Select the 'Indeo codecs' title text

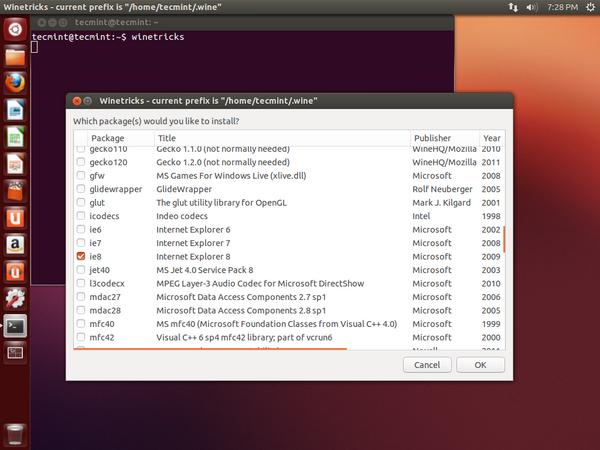pos(182,216)
